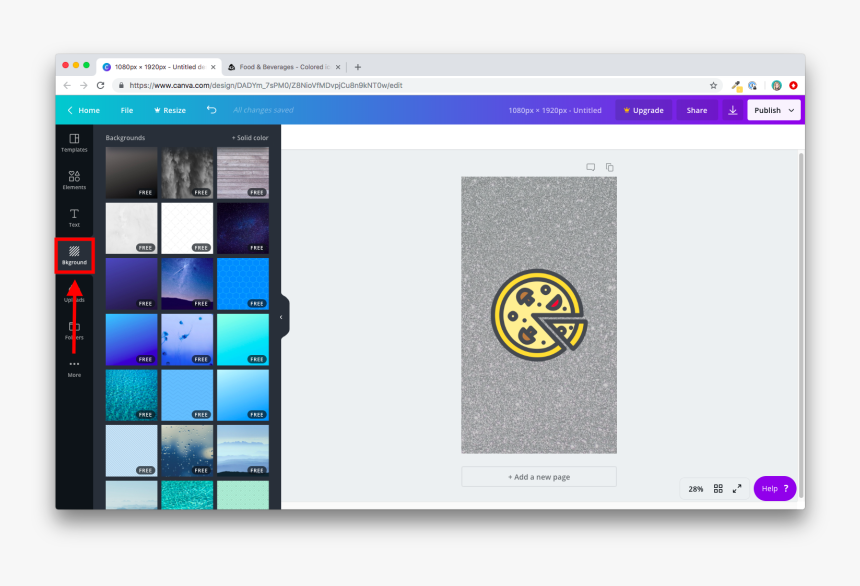Open grid view of pages
The image size is (860, 586).
[718, 489]
